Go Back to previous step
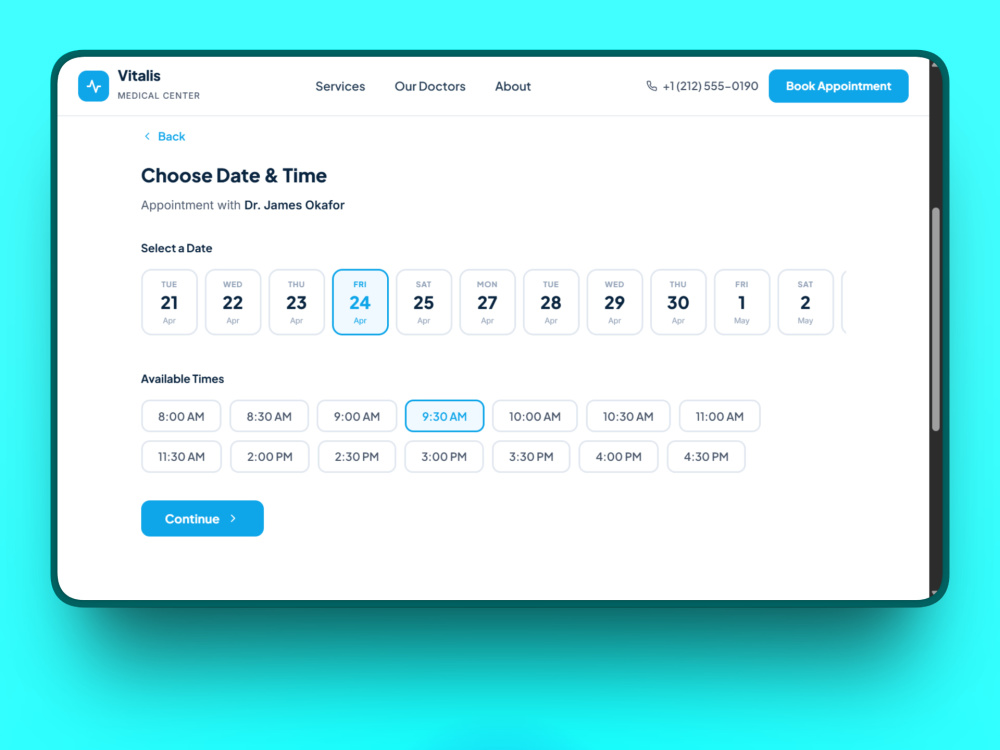Viewport: 1000px width, 750px height. [x=165, y=136]
